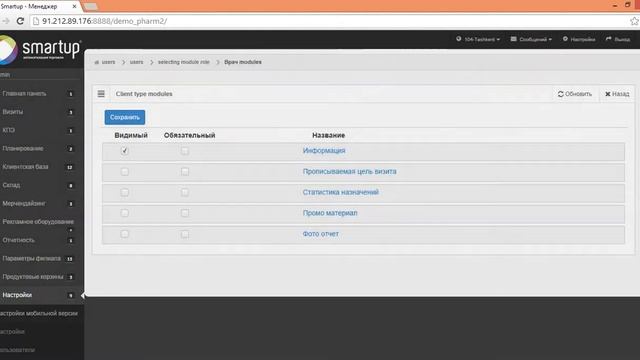The image size is (640, 360).
Task: Expand Визиты in the sidebar
Action: point(39,112)
